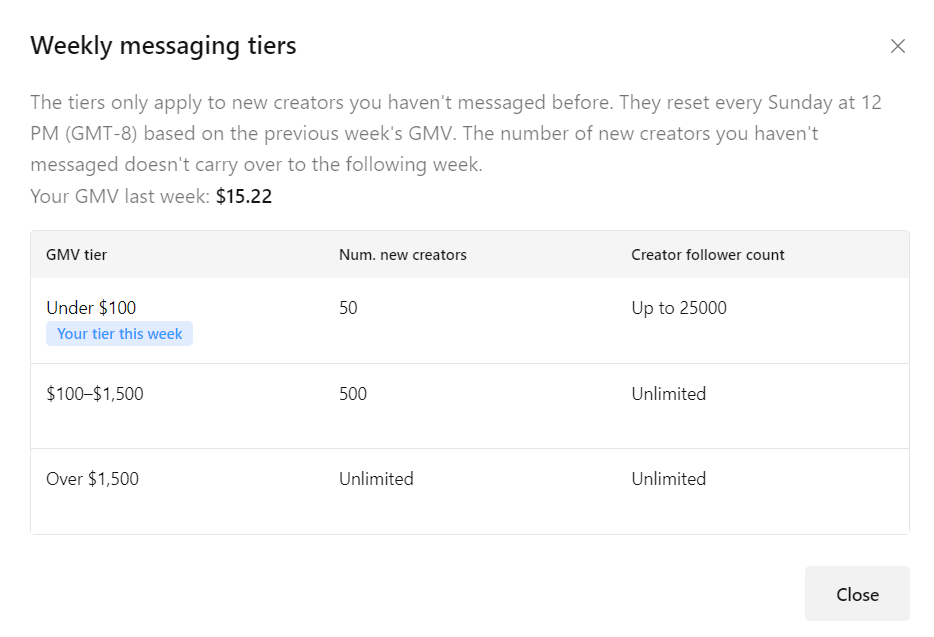
Task: Select the $100–$1,500 tier label
Action: pyautogui.click(x=95, y=394)
